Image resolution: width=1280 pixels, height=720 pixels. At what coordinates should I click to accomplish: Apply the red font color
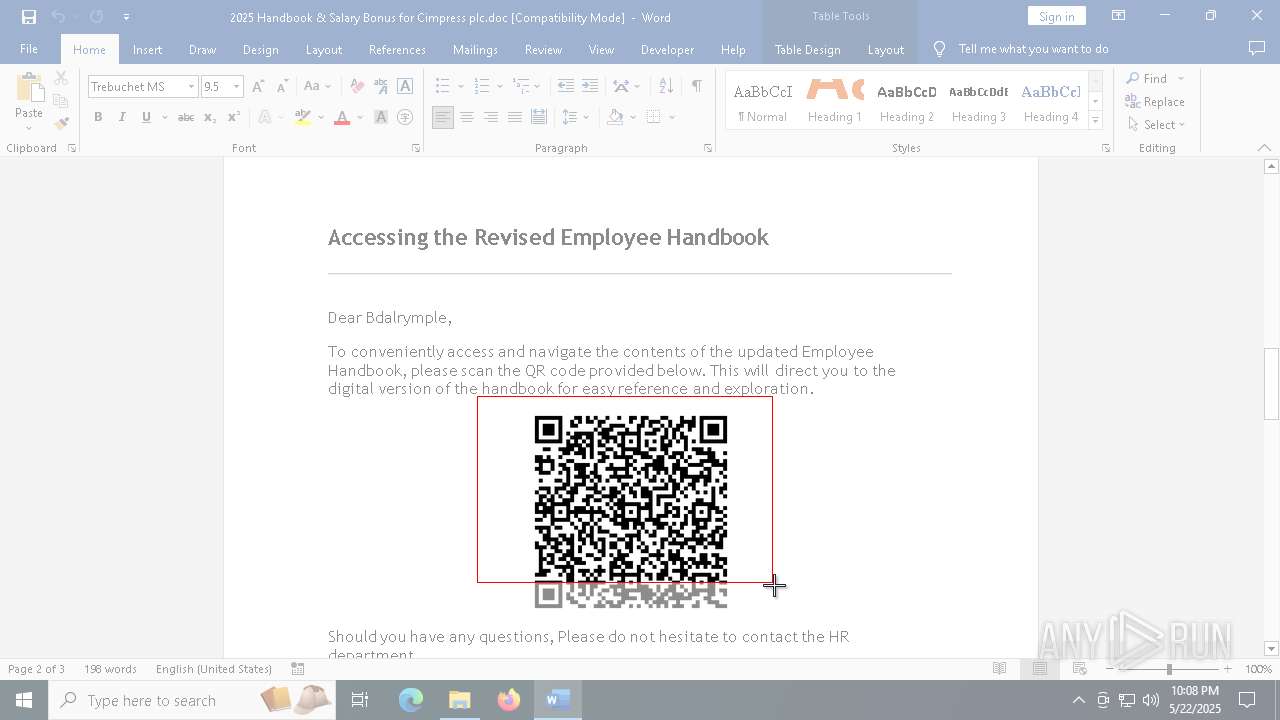(x=342, y=117)
